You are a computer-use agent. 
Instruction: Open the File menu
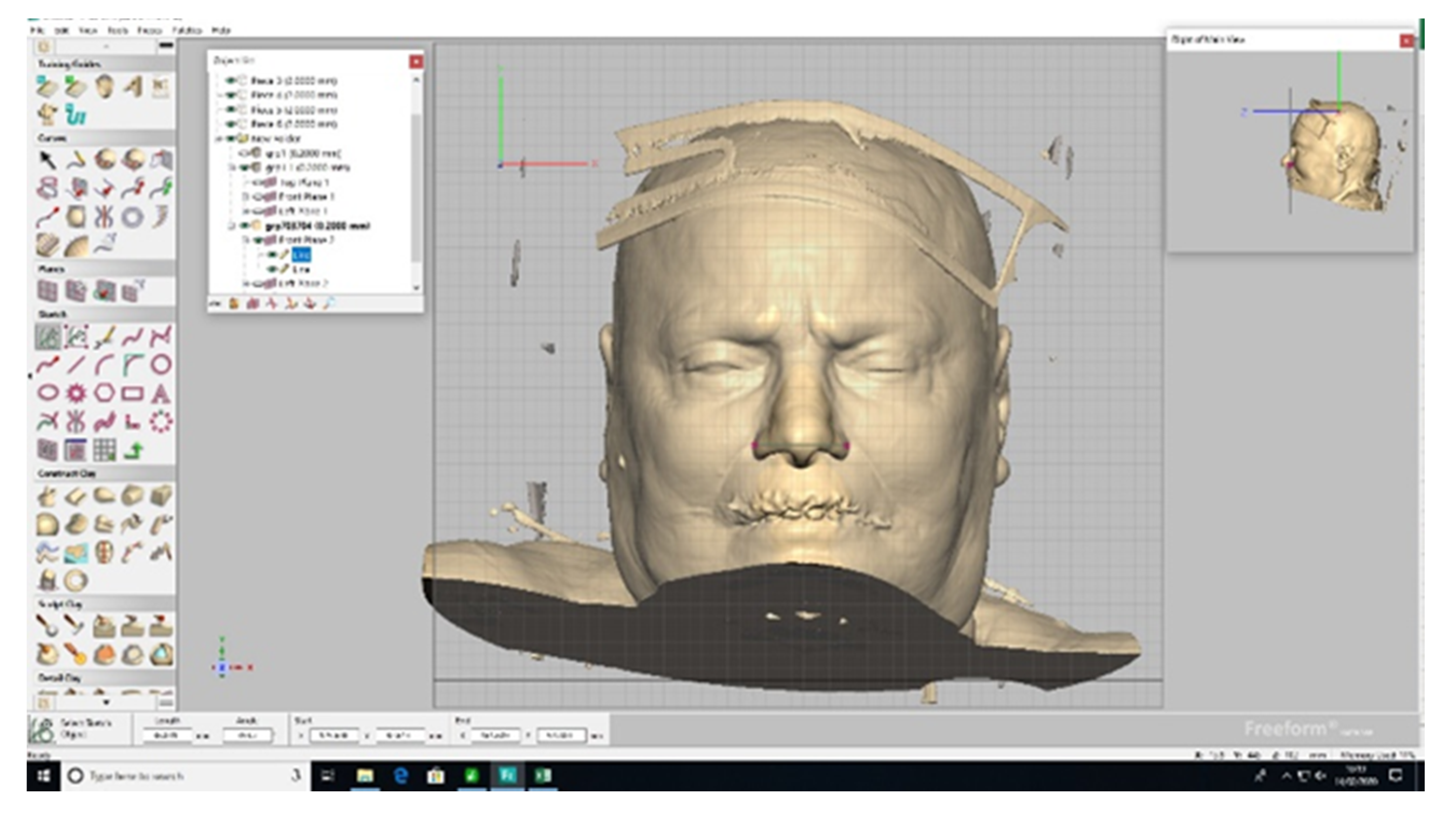tap(37, 31)
